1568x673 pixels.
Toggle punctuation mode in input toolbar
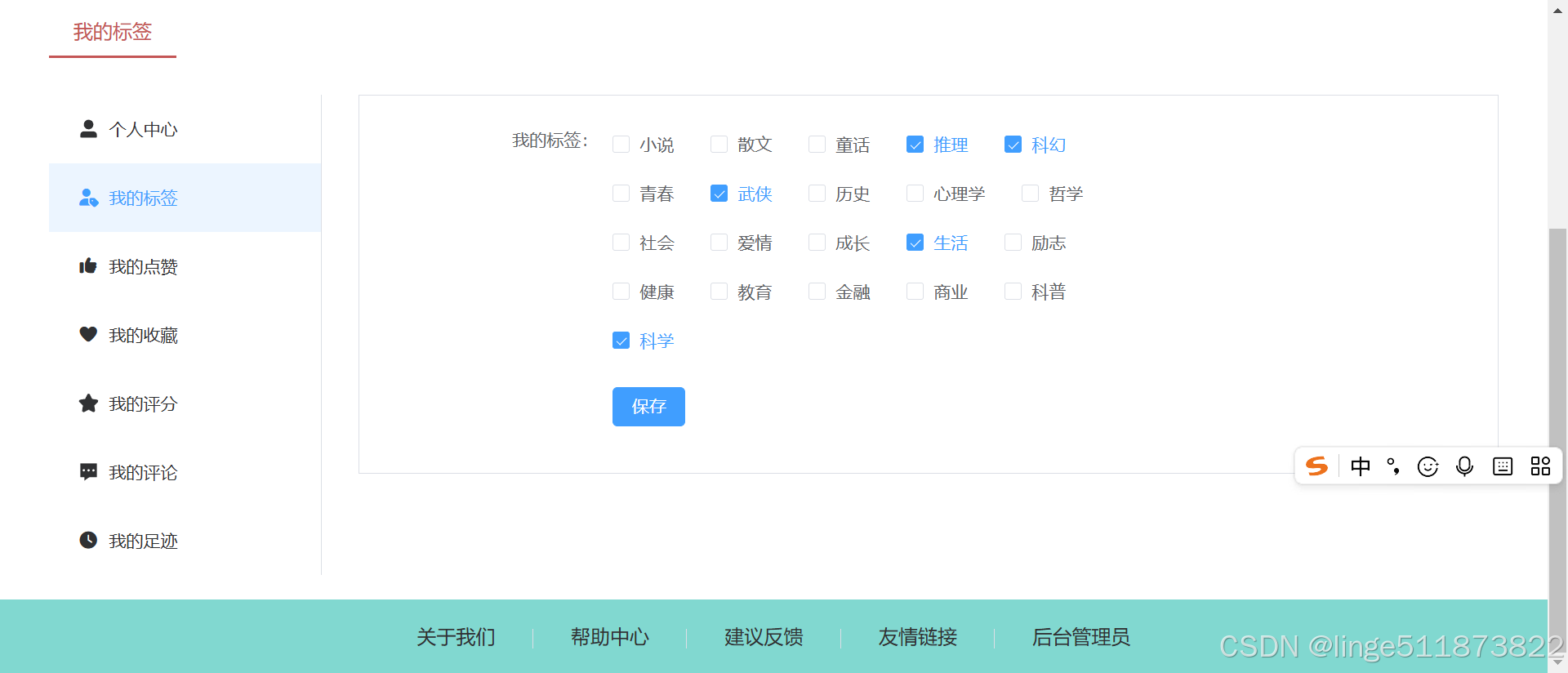[1393, 466]
